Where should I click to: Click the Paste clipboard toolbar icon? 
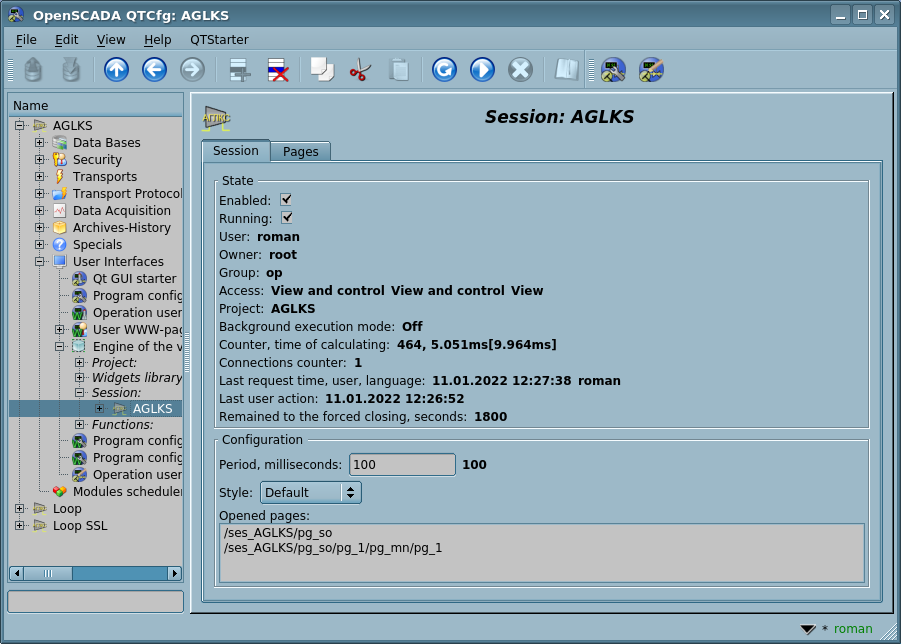coord(399,70)
